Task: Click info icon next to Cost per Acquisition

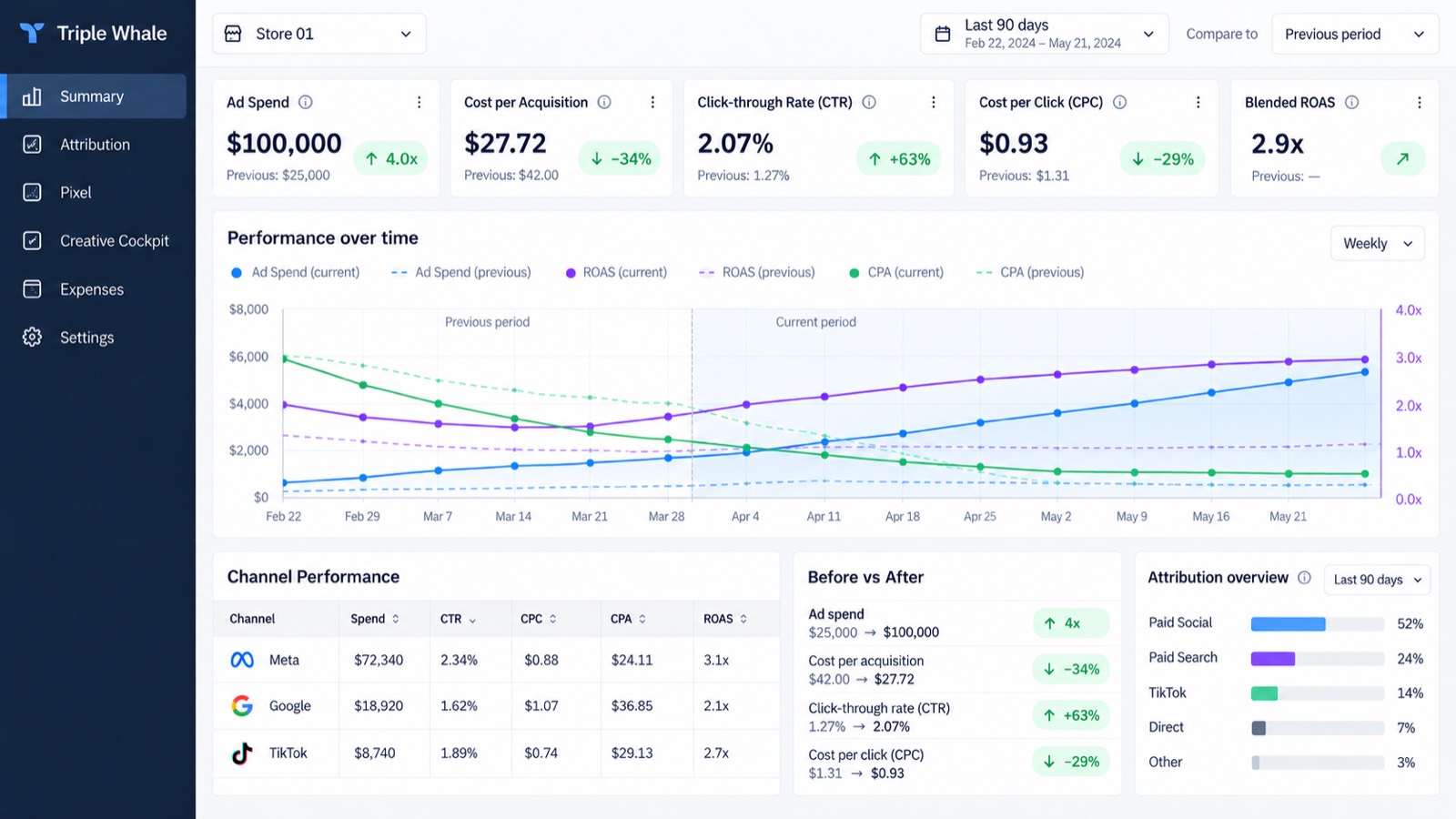Action: point(604,103)
